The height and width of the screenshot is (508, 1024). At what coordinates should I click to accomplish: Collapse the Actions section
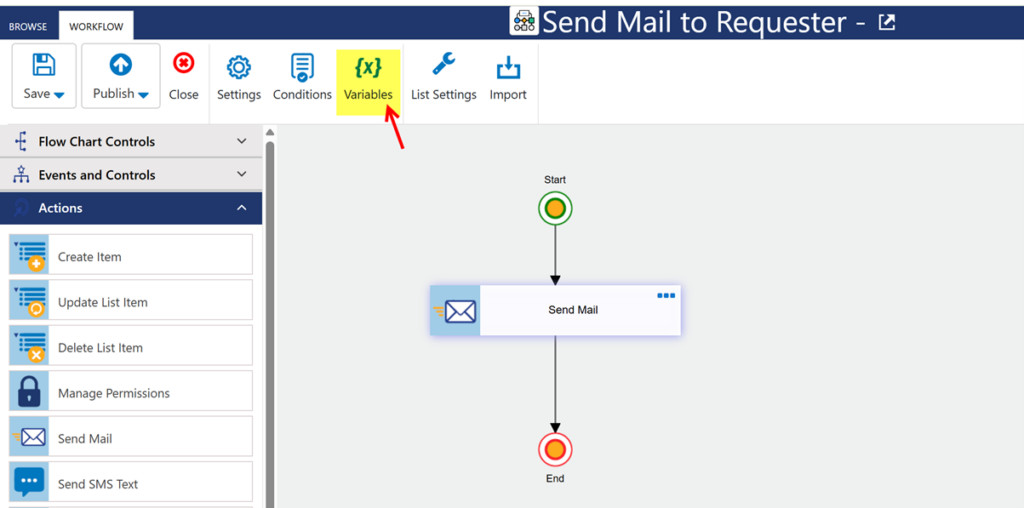coord(241,208)
